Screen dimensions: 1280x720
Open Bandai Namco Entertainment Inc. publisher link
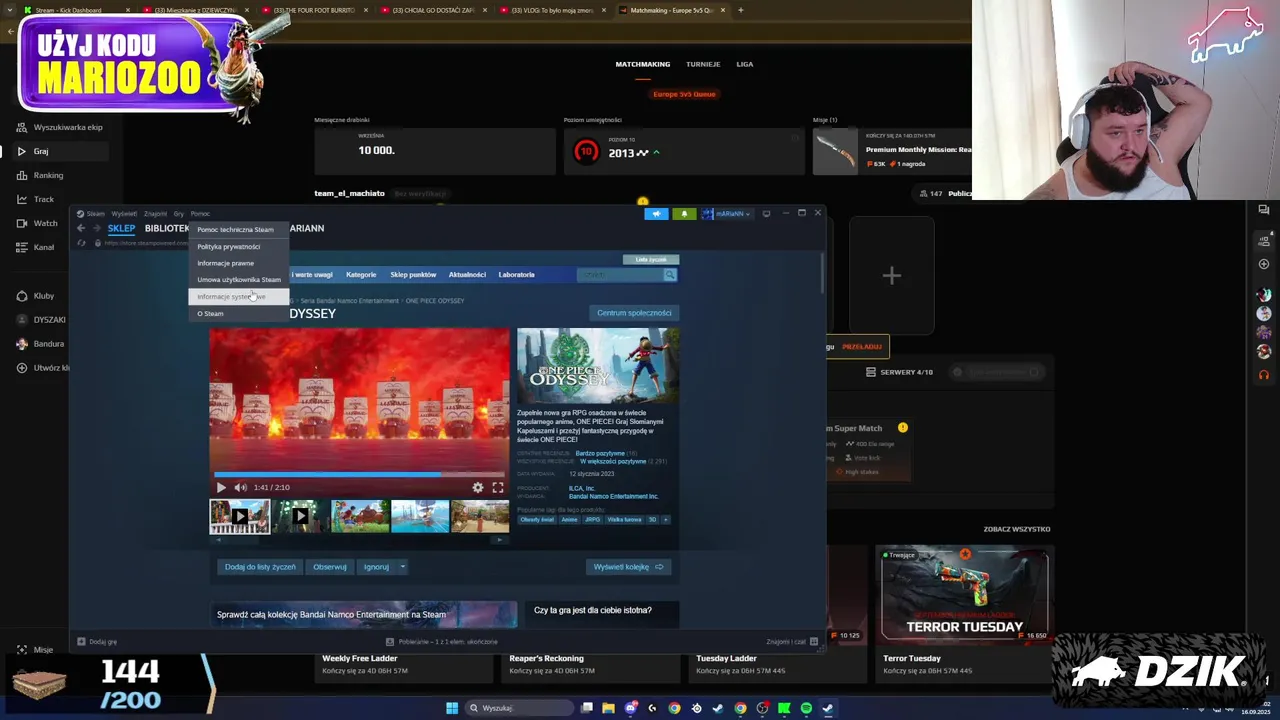pos(613,496)
